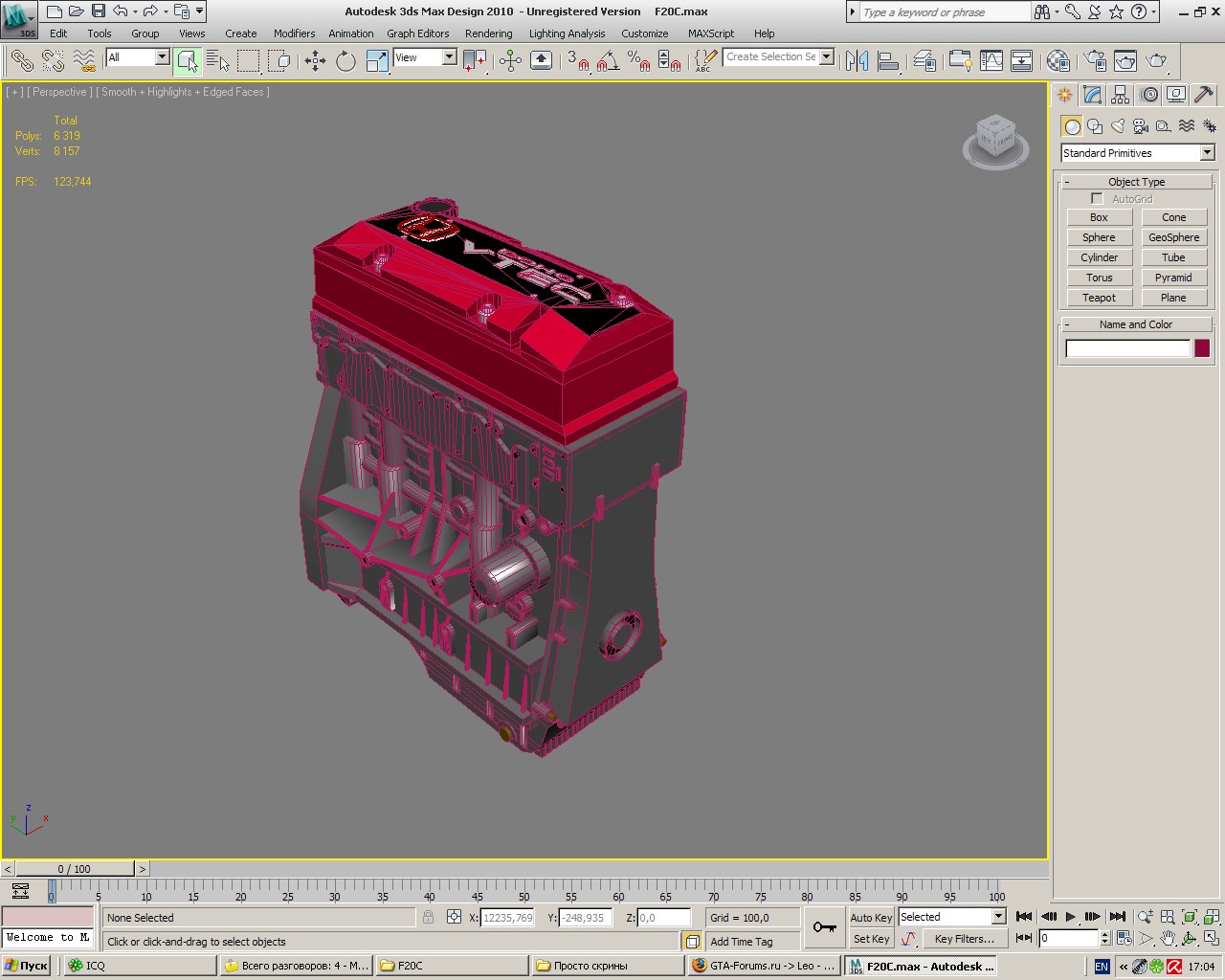Open the Modifiers menu
The image size is (1225, 980).
click(294, 33)
